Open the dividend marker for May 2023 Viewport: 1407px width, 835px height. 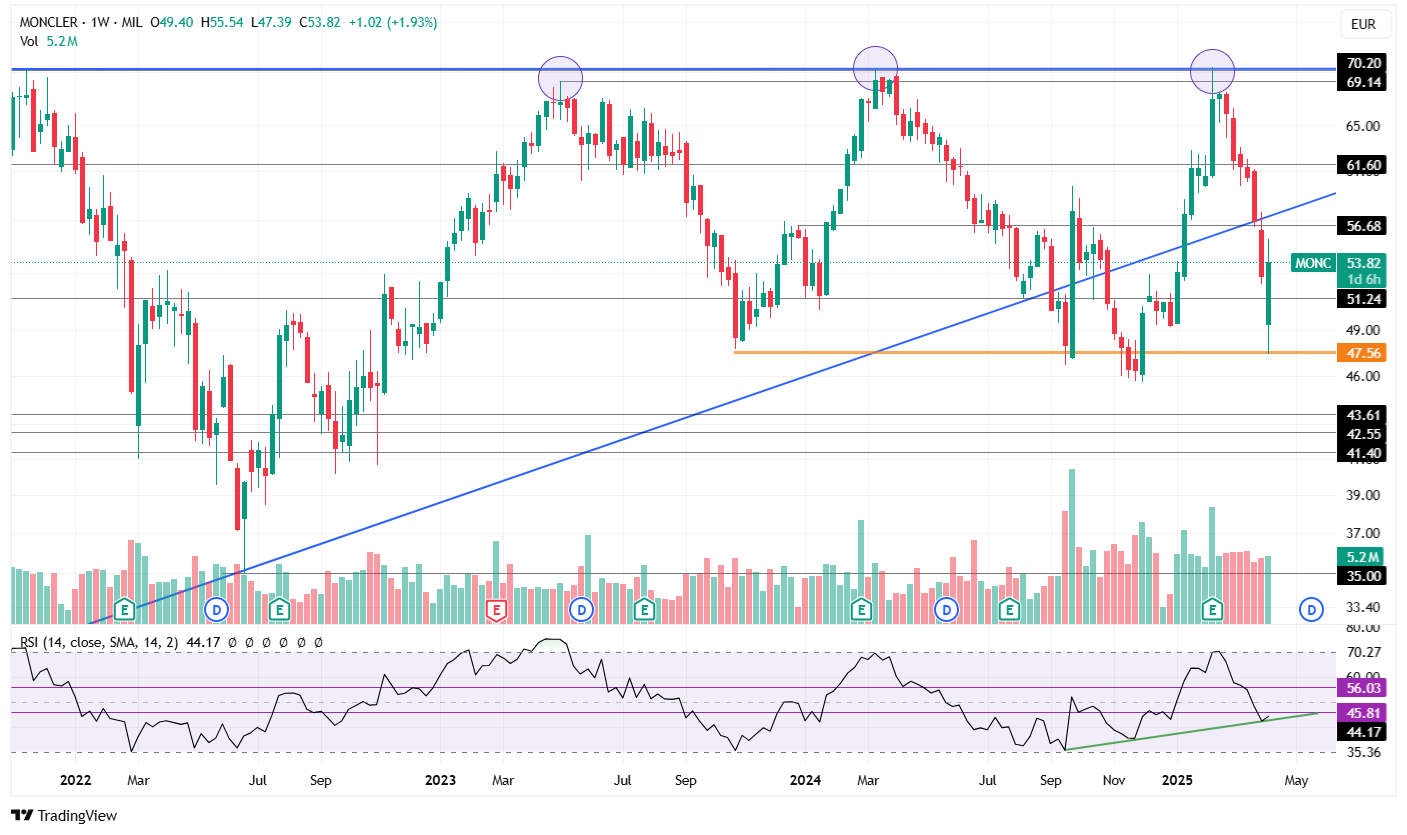(x=581, y=608)
